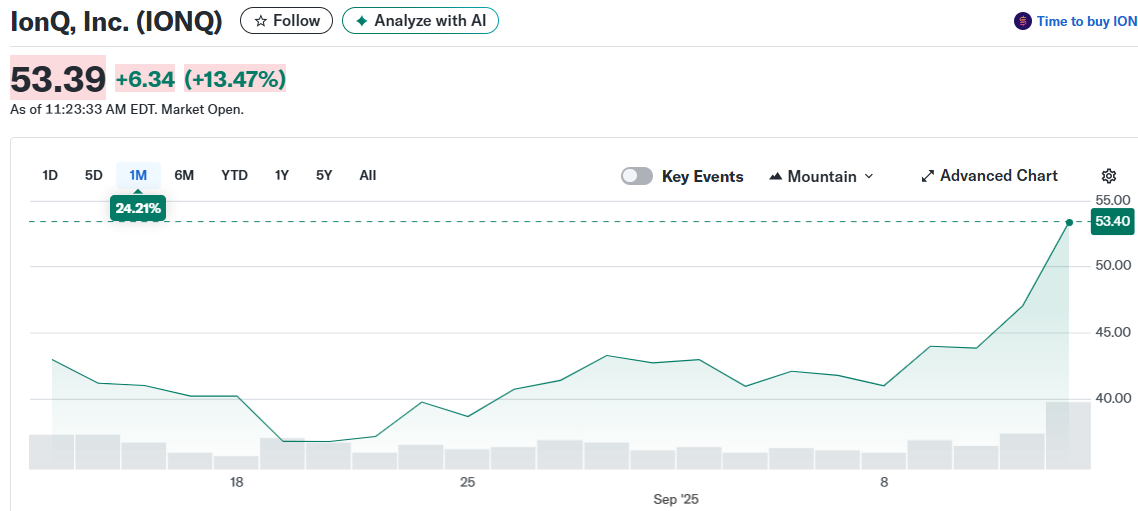
Task: Open the Time to buy ION link
Action: pyautogui.click(x=1086, y=21)
